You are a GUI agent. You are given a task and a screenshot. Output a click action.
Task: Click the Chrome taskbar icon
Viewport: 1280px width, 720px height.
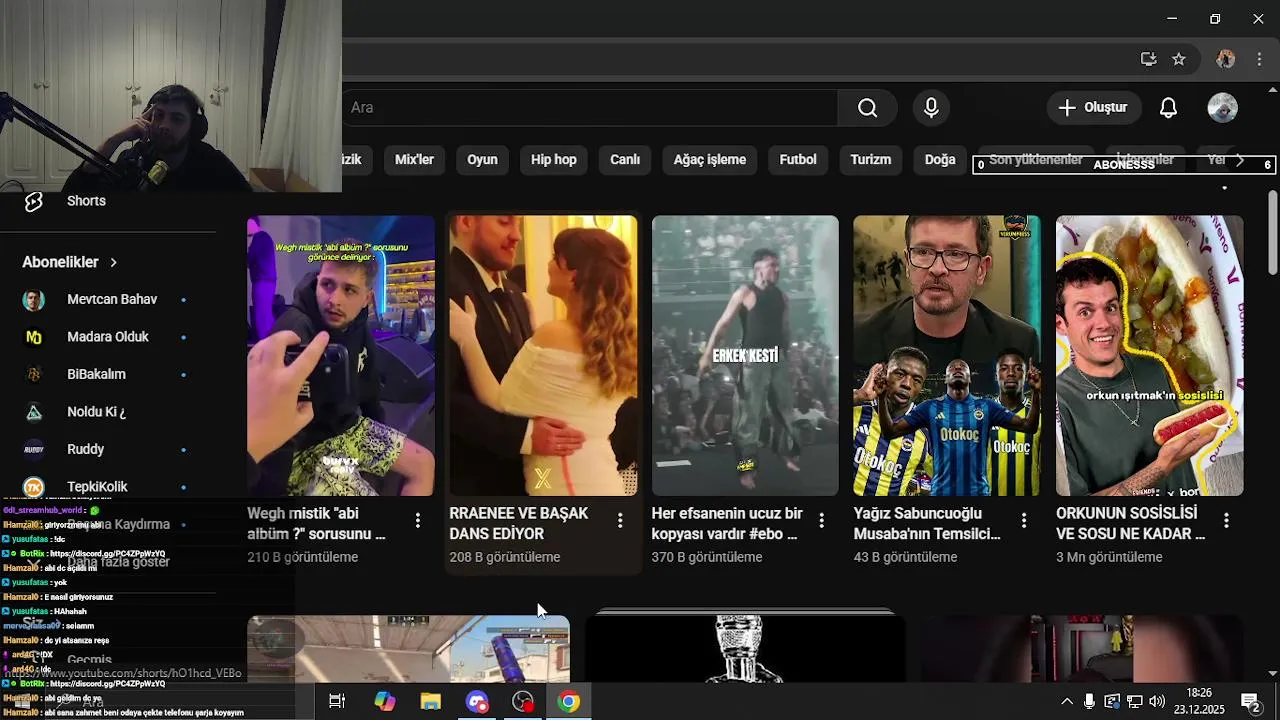click(x=569, y=702)
